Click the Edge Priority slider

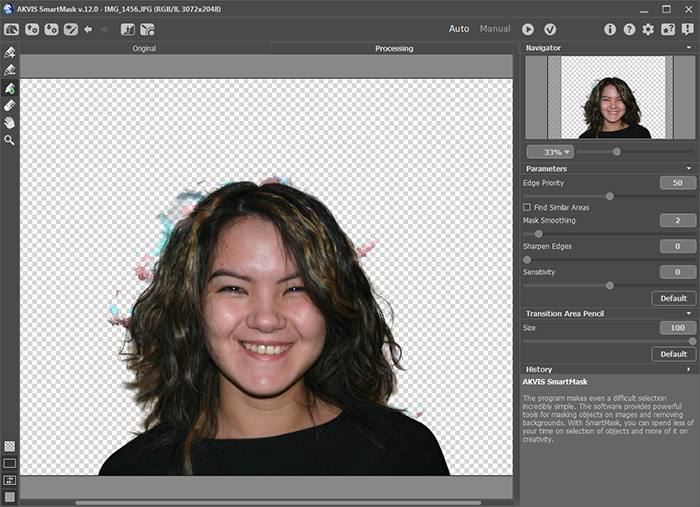[x=609, y=196]
